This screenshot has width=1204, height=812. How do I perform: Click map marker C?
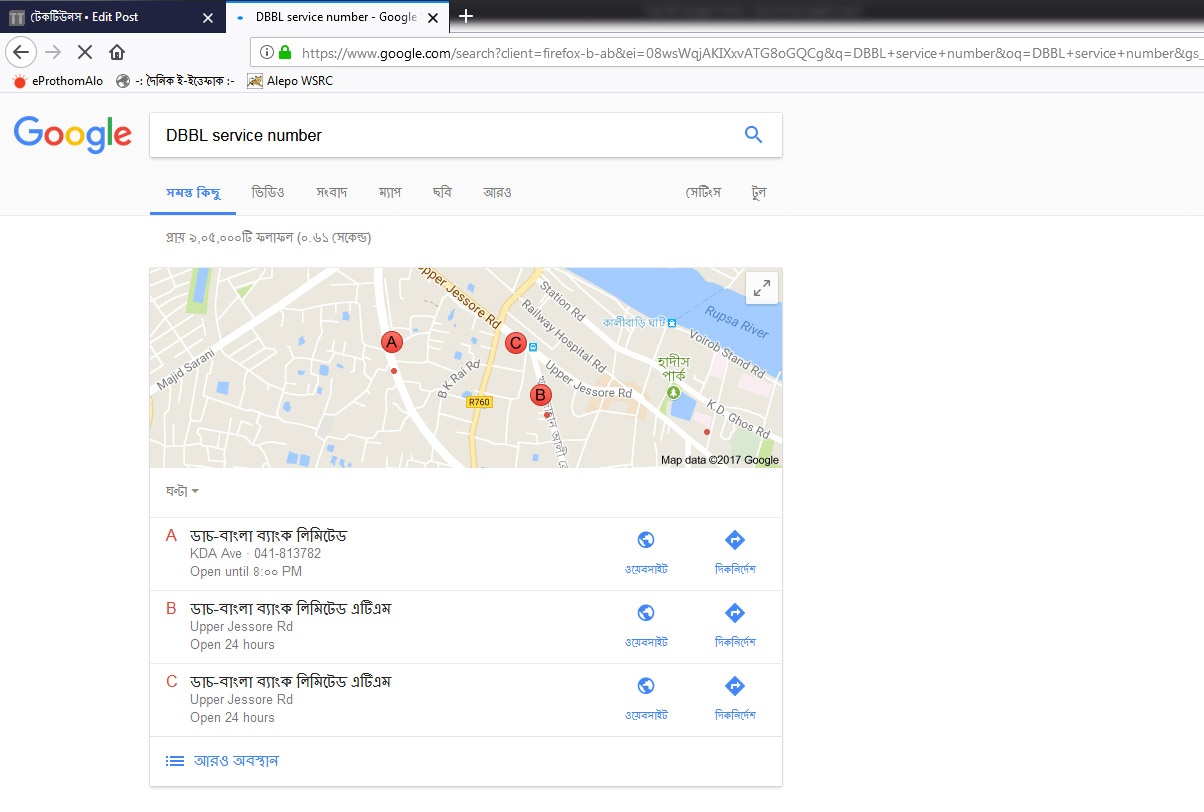515,344
